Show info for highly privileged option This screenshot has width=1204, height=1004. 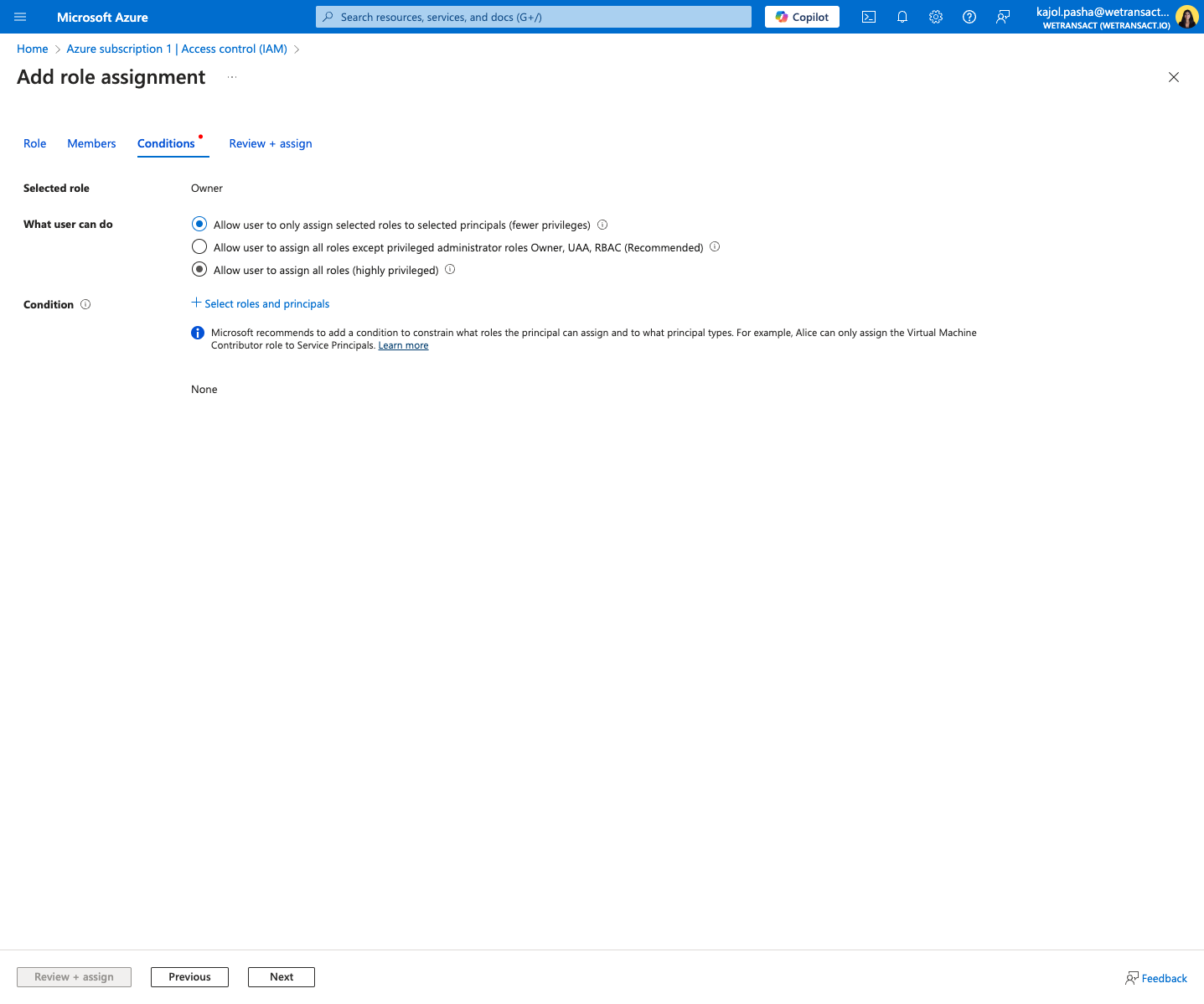tap(450, 269)
